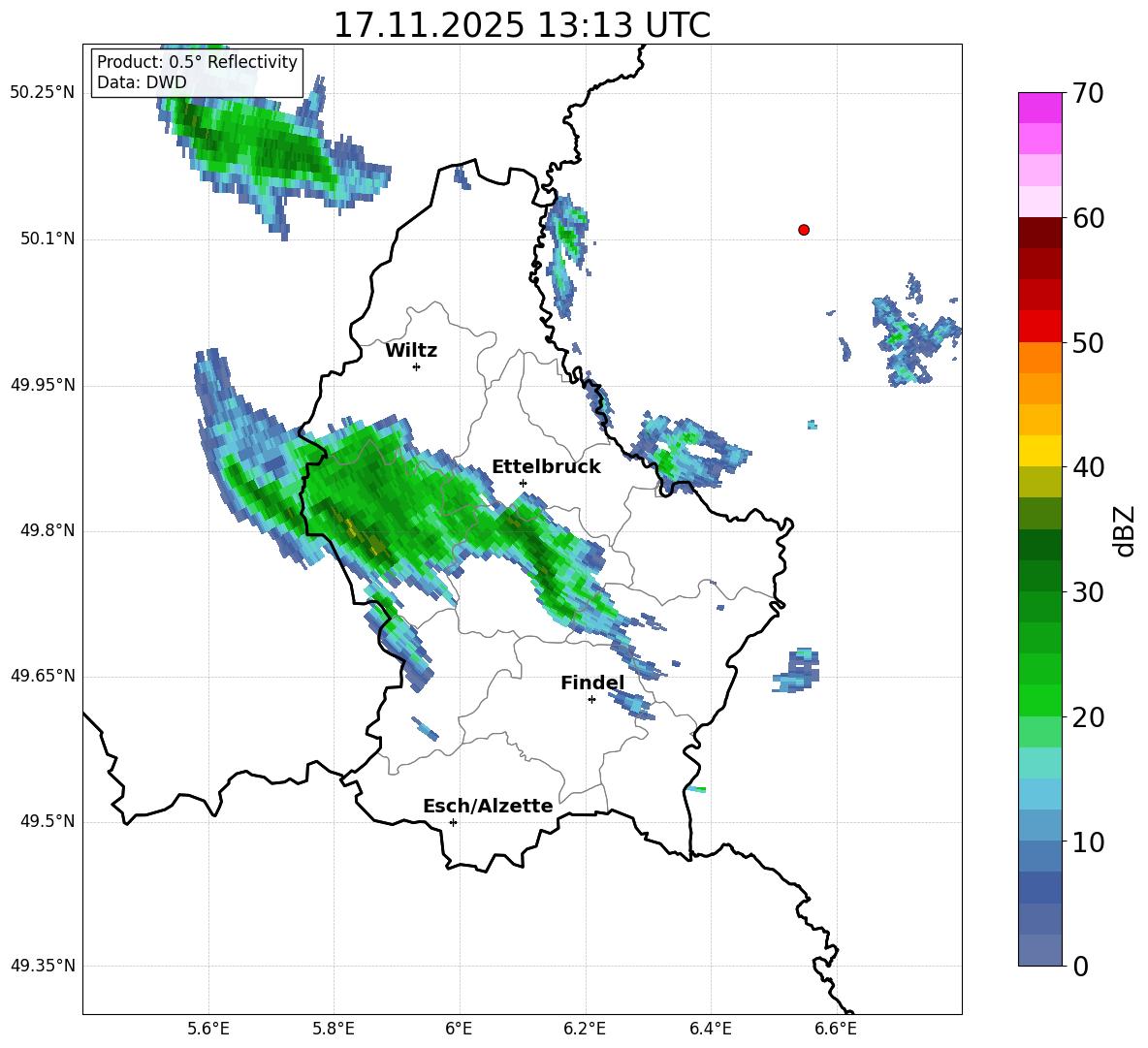Click the 49.65°N latitude label

pyautogui.click(x=42, y=676)
